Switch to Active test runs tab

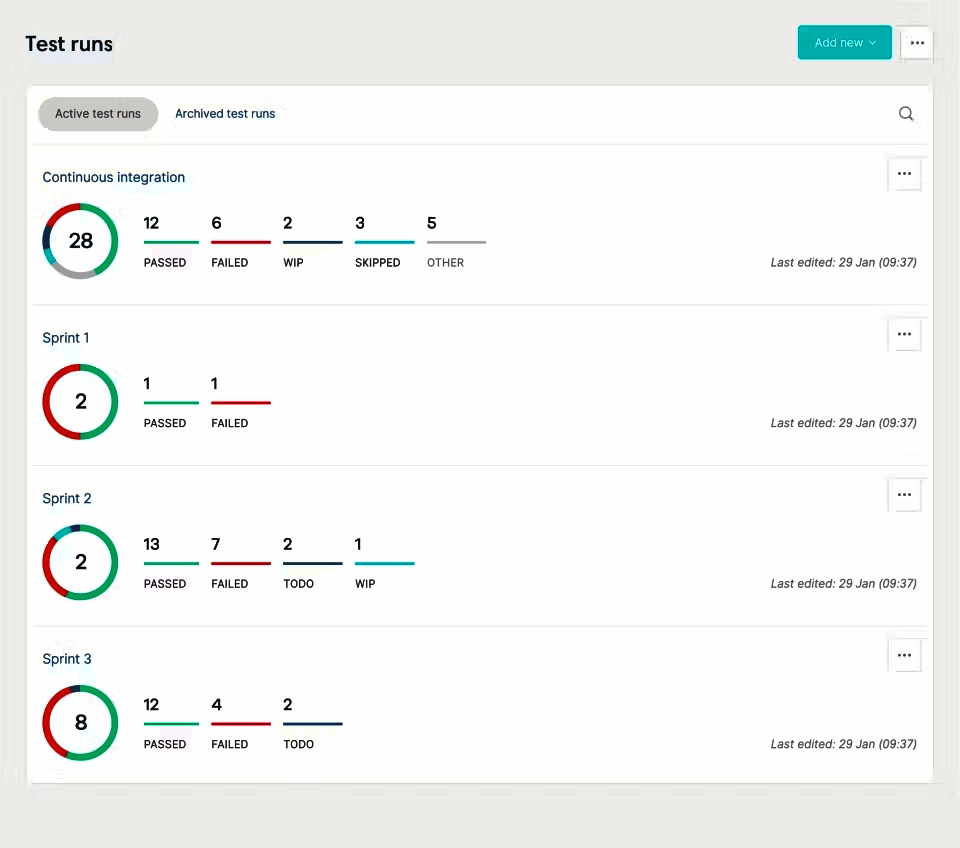point(98,114)
